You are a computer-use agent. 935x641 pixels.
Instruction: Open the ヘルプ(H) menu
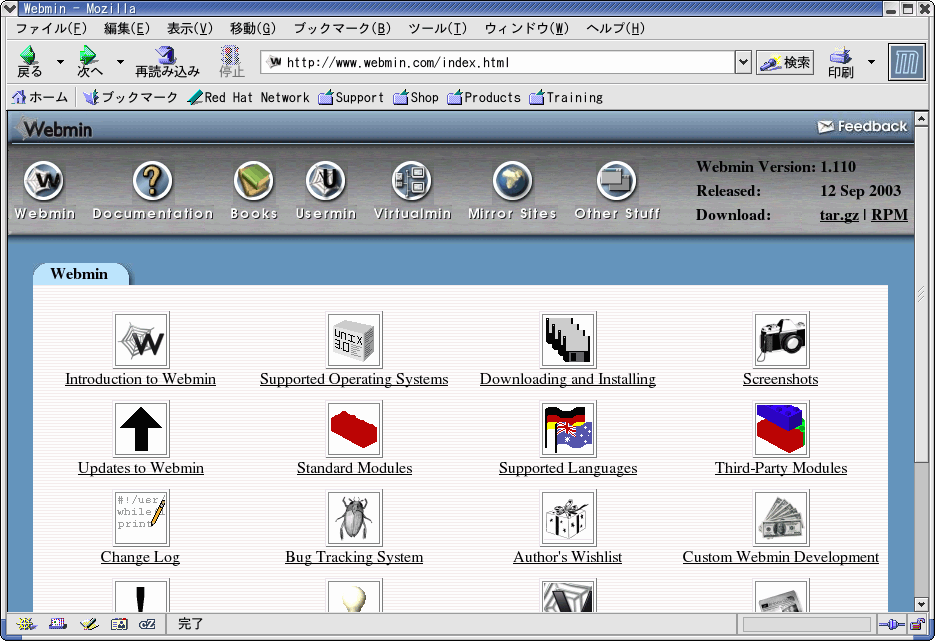point(615,29)
